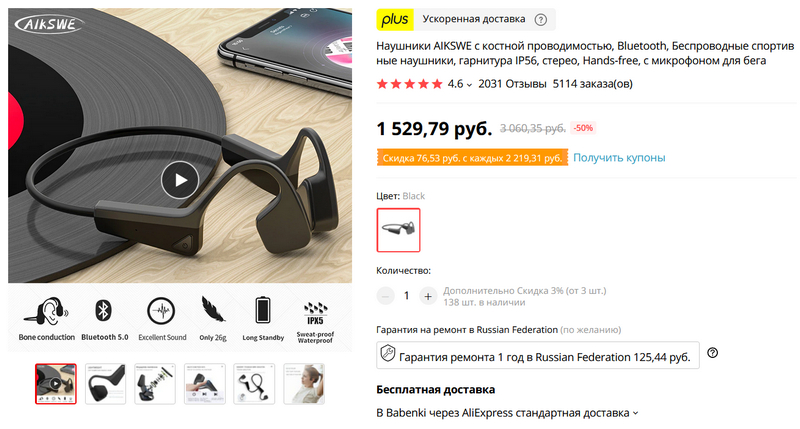Screen dimensions: 800x429
Task: Click the help icon beside the repair warranty
Action: (x=712, y=352)
